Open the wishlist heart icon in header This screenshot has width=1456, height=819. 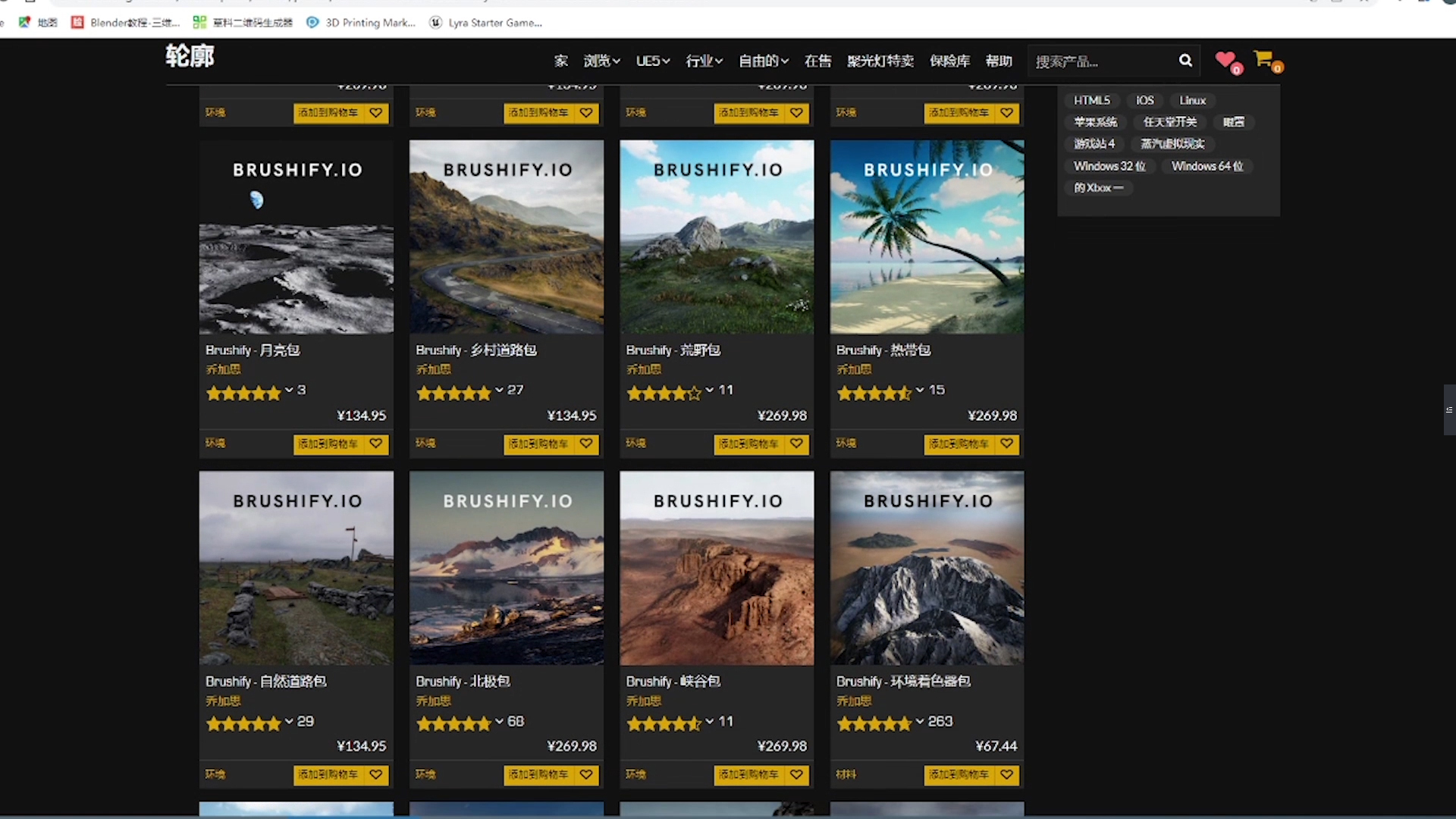[x=1225, y=60]
